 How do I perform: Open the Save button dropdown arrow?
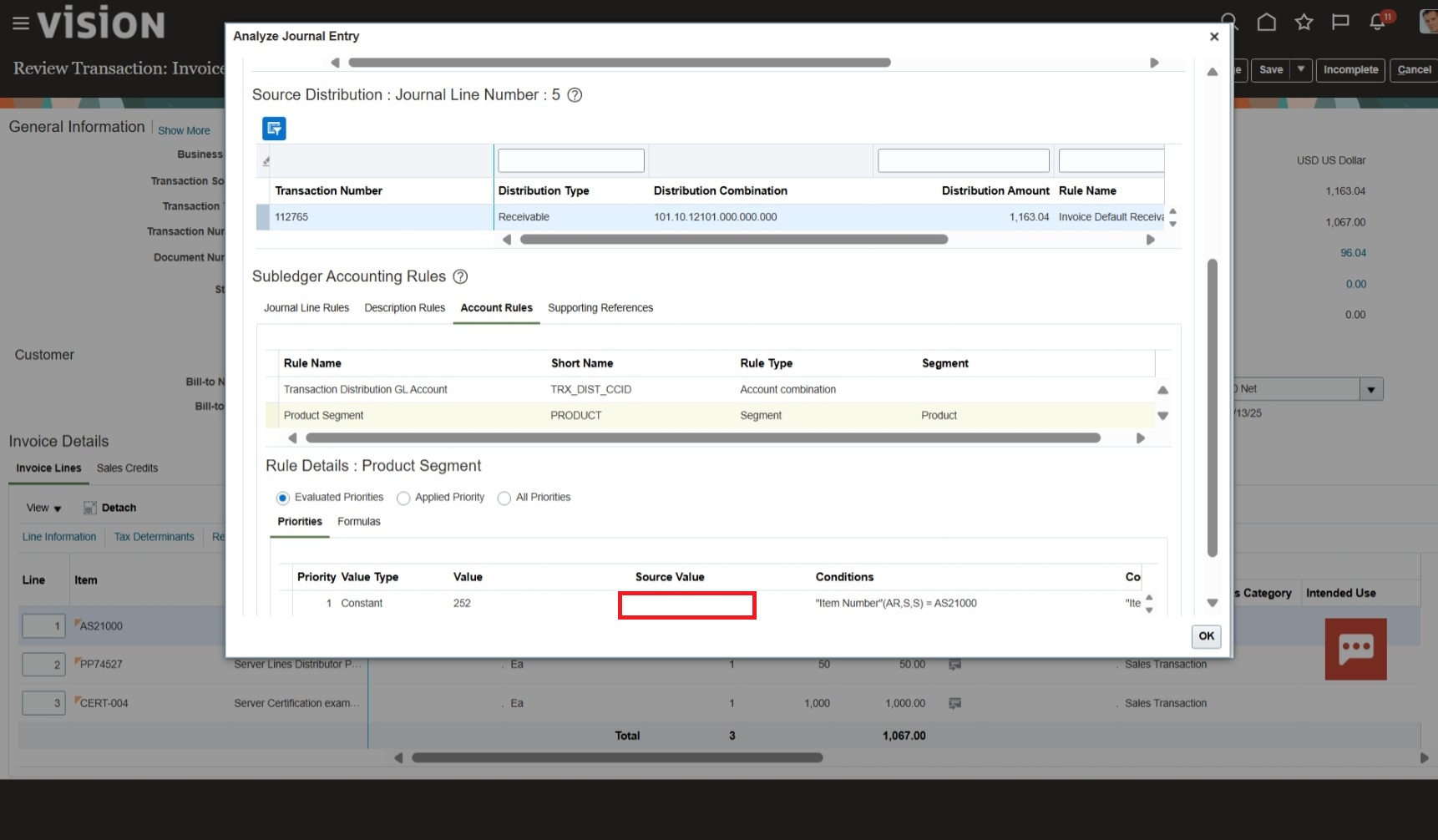pos(1301,69)
